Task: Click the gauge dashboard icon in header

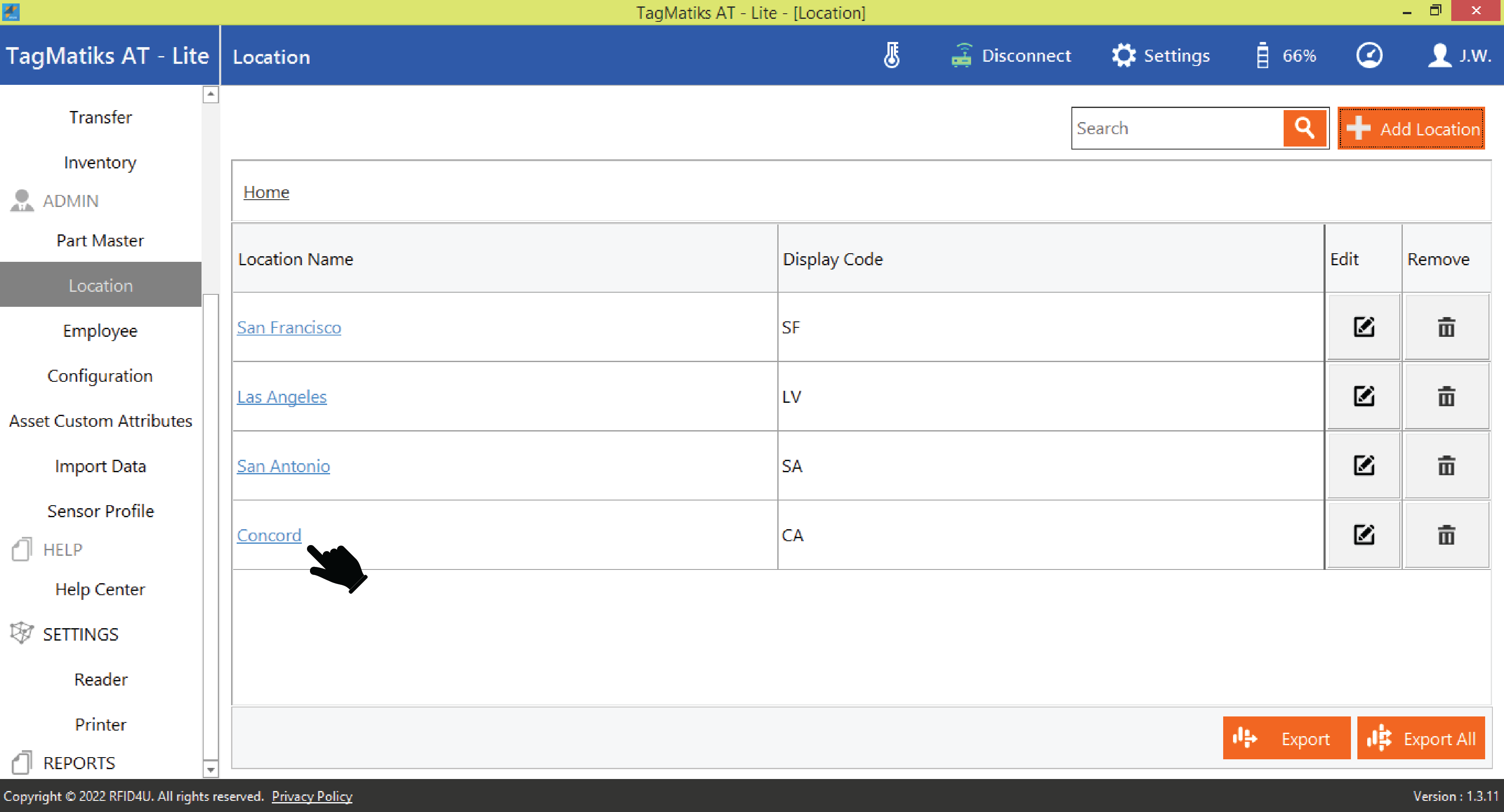Action: coord(1369,56)
